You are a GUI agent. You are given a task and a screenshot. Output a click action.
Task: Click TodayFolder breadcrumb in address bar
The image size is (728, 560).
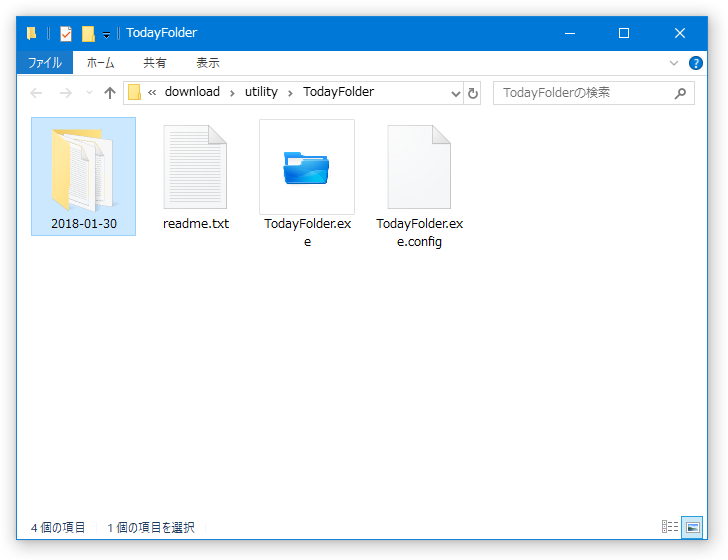338,92
